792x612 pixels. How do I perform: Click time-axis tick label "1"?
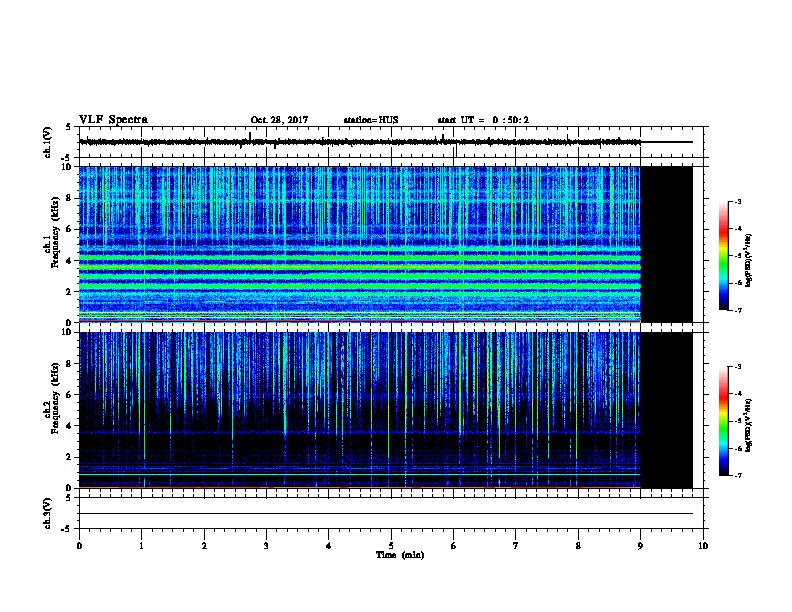click(141, 545)
